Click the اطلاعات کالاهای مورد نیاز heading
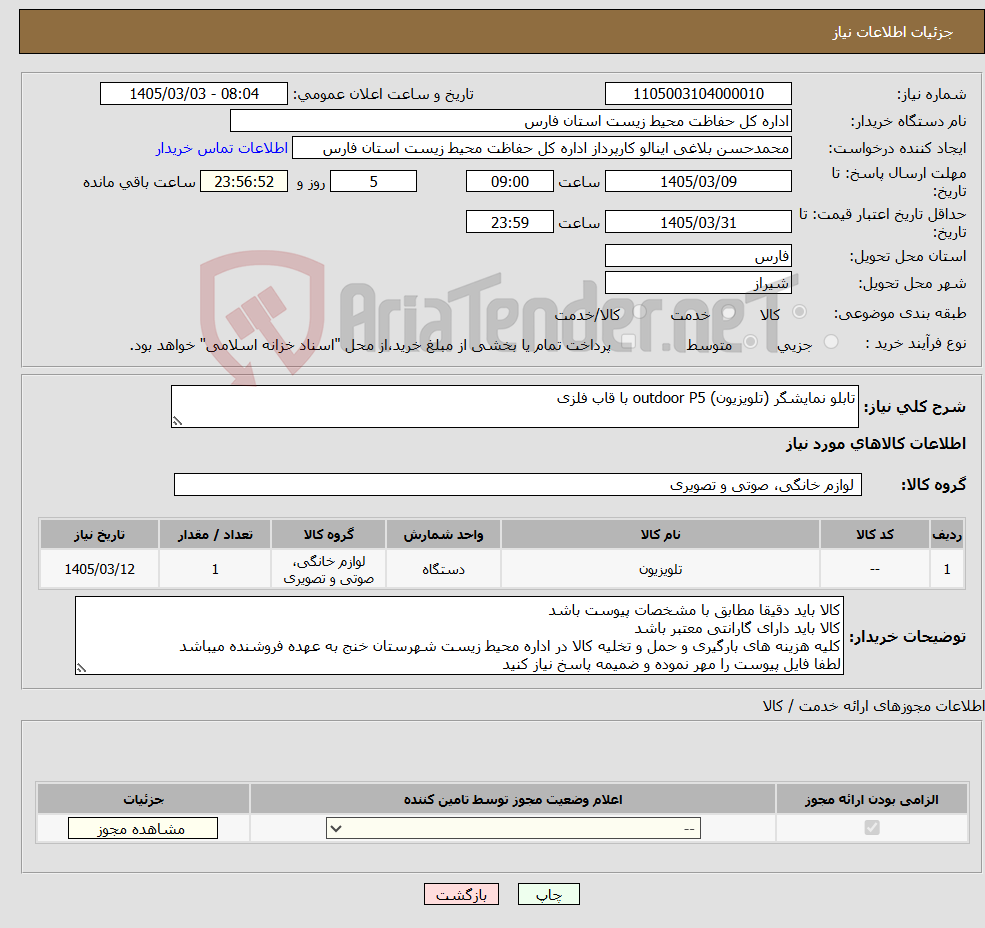This screenshot has height=928, width=985. pyautogui.click(x=875, y=444)
